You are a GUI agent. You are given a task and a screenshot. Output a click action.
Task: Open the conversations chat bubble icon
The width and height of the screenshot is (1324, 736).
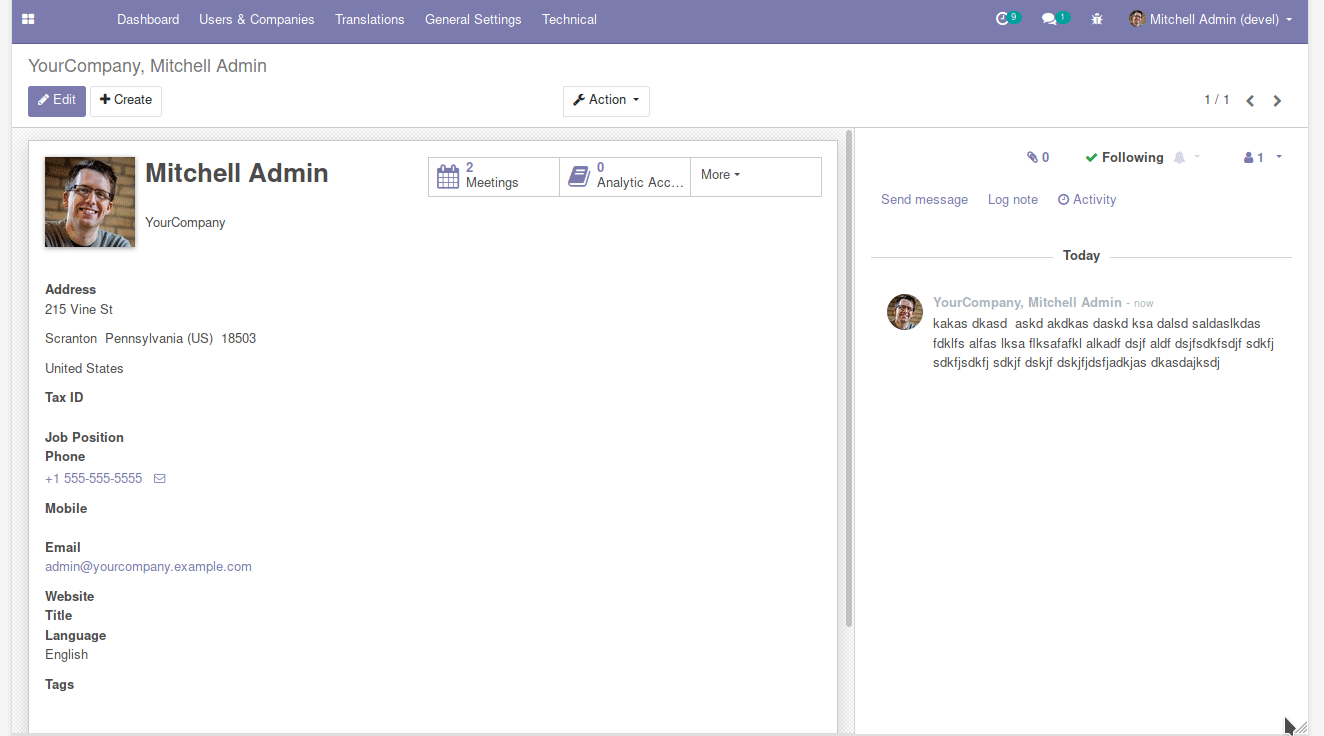(x=1049, y=19)
